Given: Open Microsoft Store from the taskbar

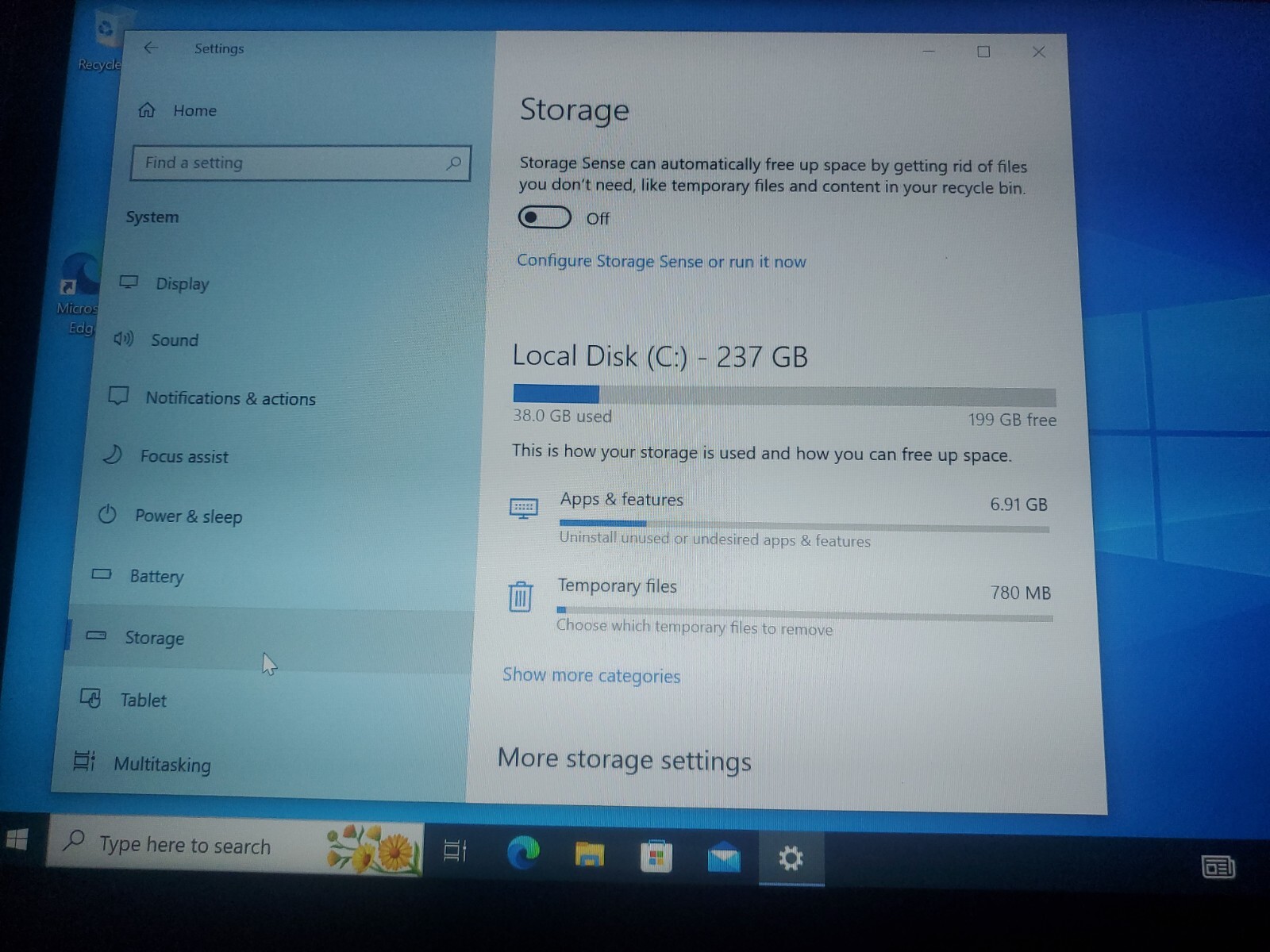Looking at the screenshot, I should coord(656,856).
